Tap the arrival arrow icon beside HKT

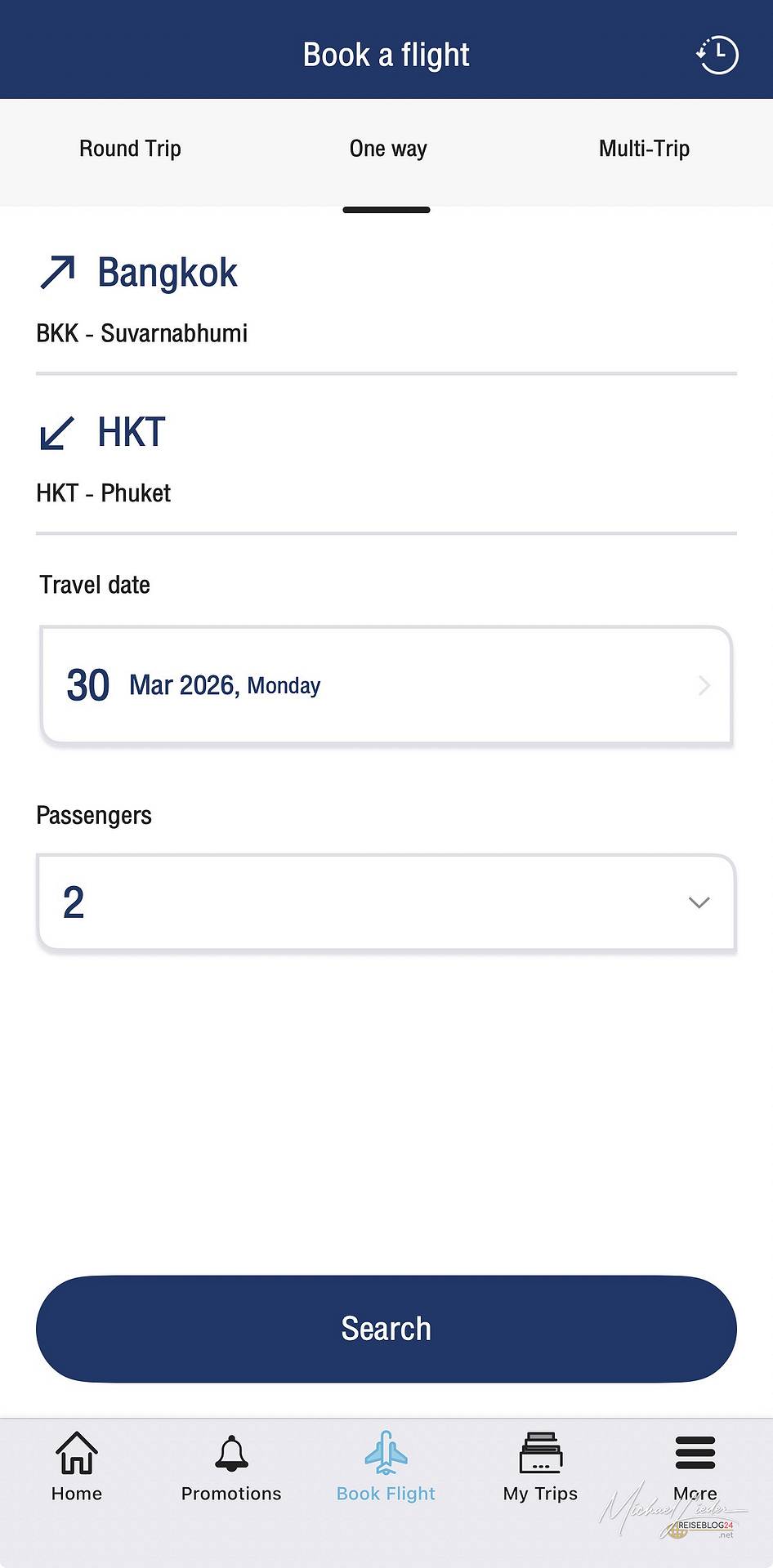tap(57, 433)
